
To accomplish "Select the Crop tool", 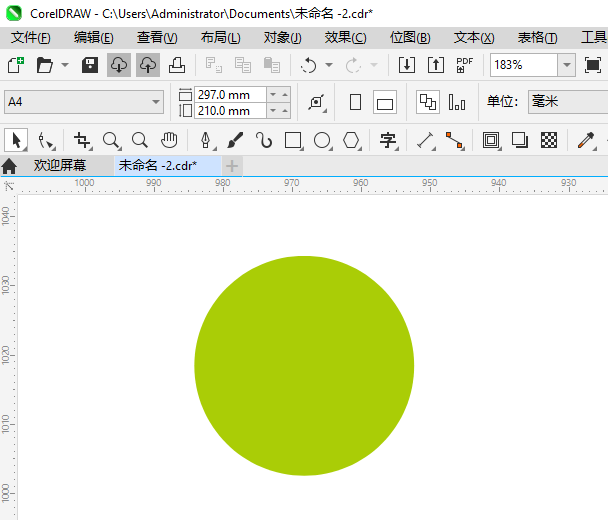I will (83, 140).
